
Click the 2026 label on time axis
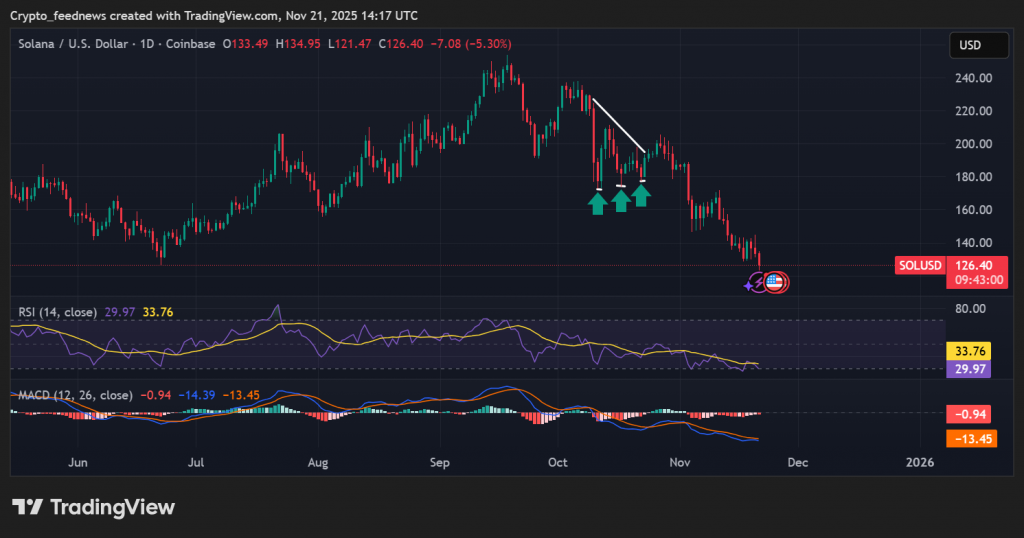919,463
